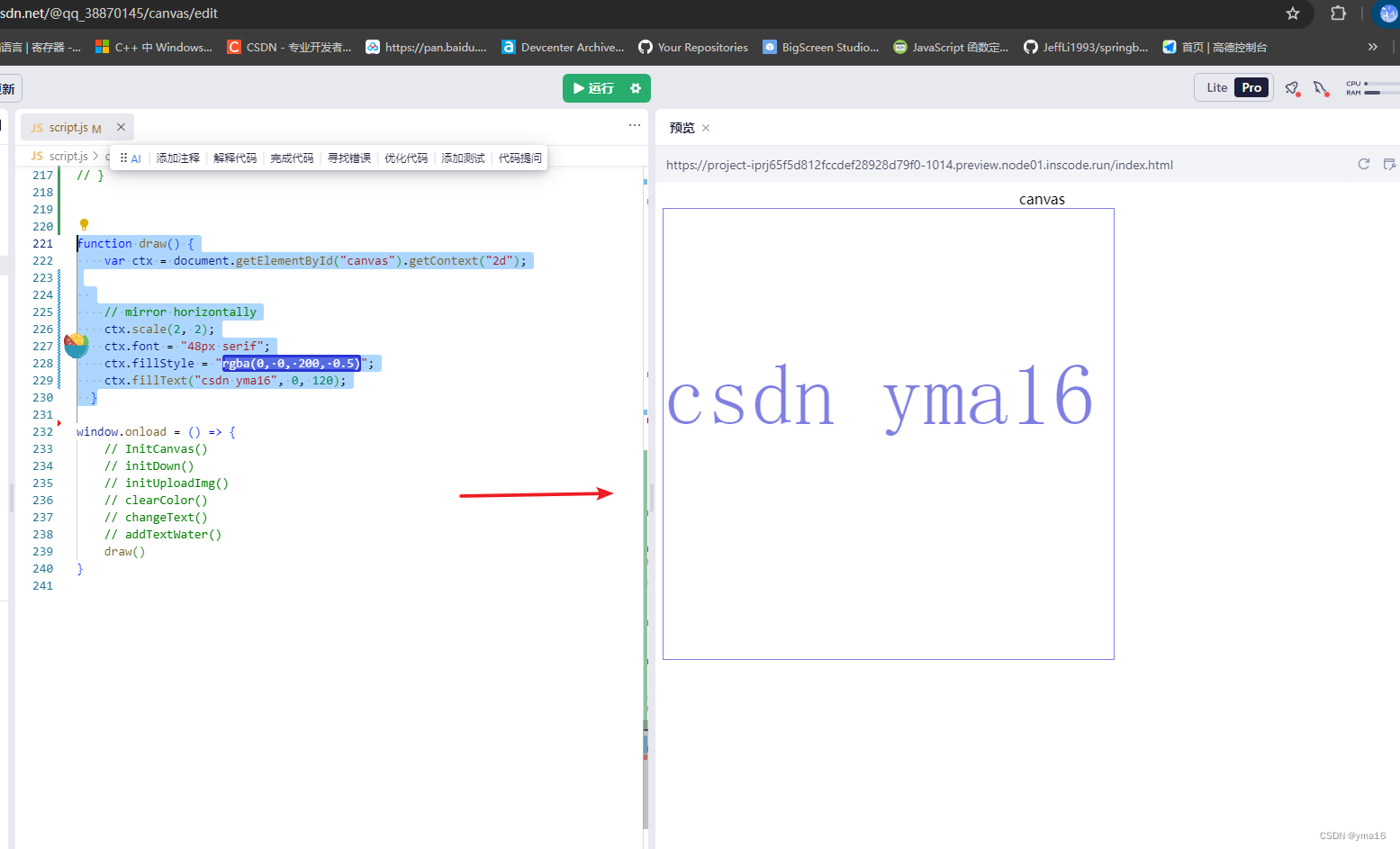Open preview devtools wrench icon
1400x849 pixels.
tap(1389, 164)
